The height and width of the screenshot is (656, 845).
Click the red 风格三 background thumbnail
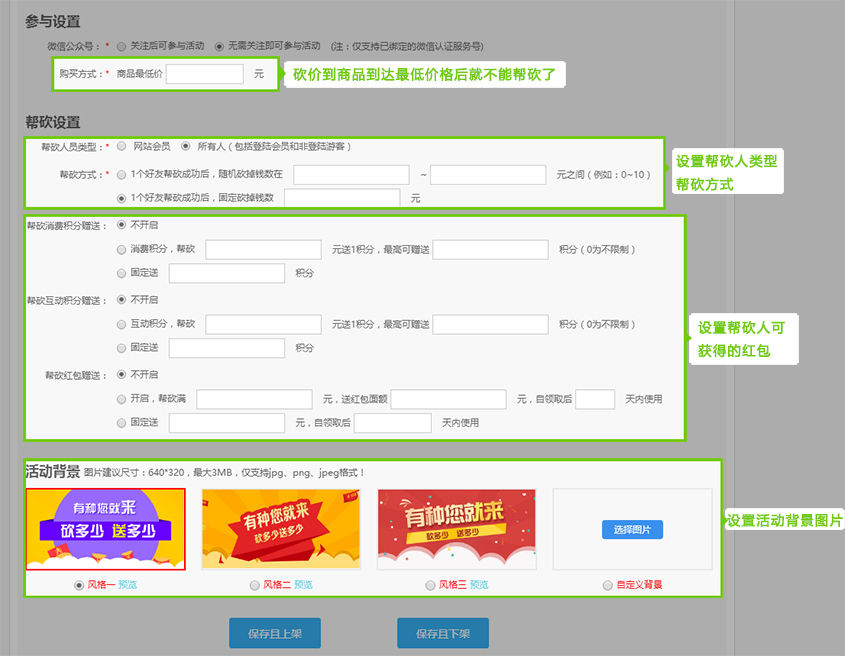pyautogui.click(x=456, y=529)
